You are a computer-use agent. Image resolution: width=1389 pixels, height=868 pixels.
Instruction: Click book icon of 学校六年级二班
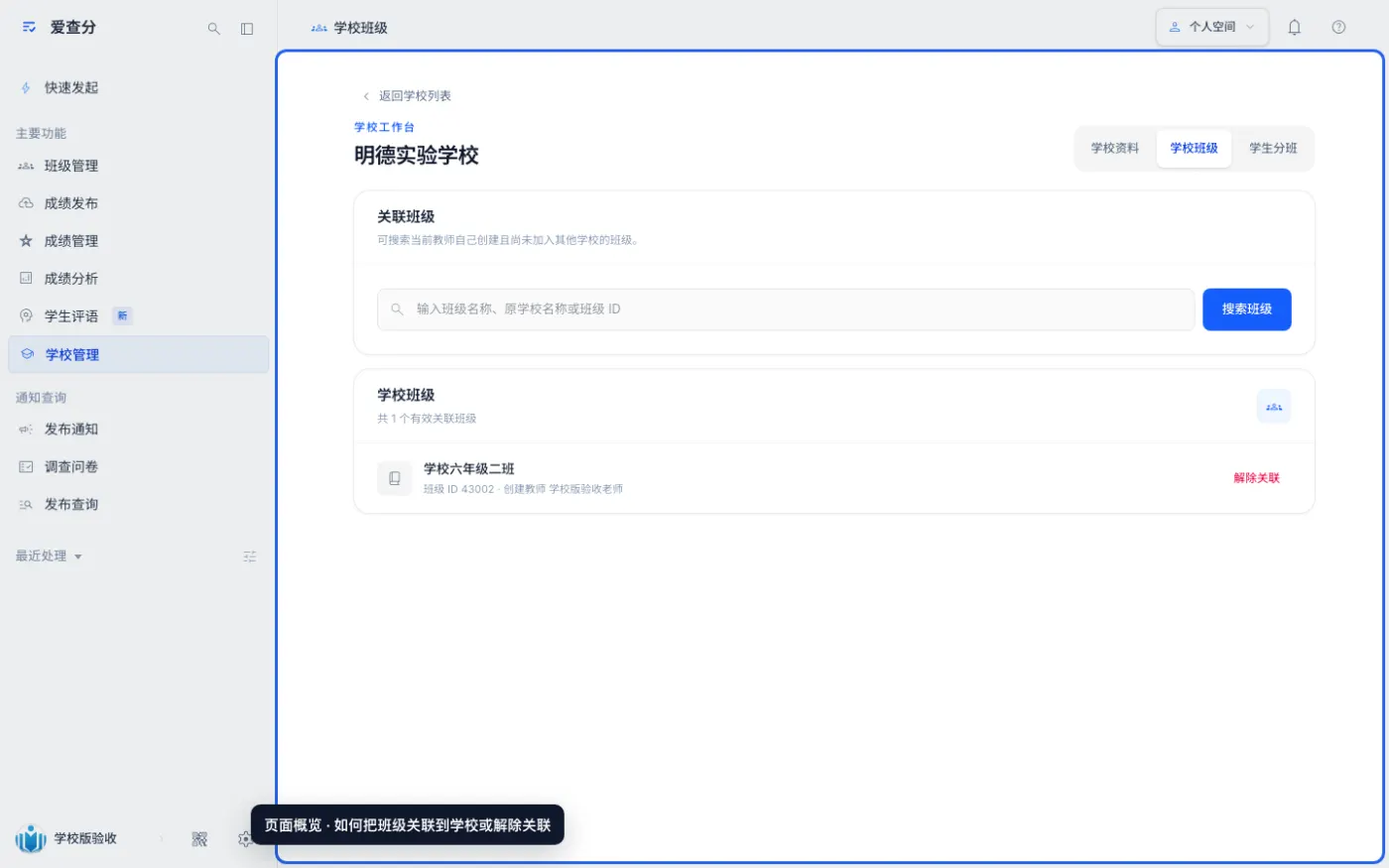(x=395, y=478)
